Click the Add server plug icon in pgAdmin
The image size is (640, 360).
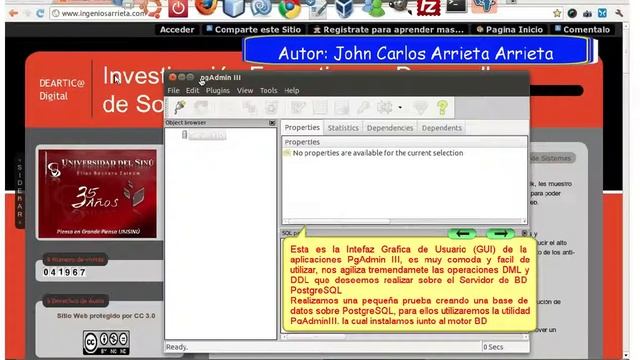tap(180, 107)
